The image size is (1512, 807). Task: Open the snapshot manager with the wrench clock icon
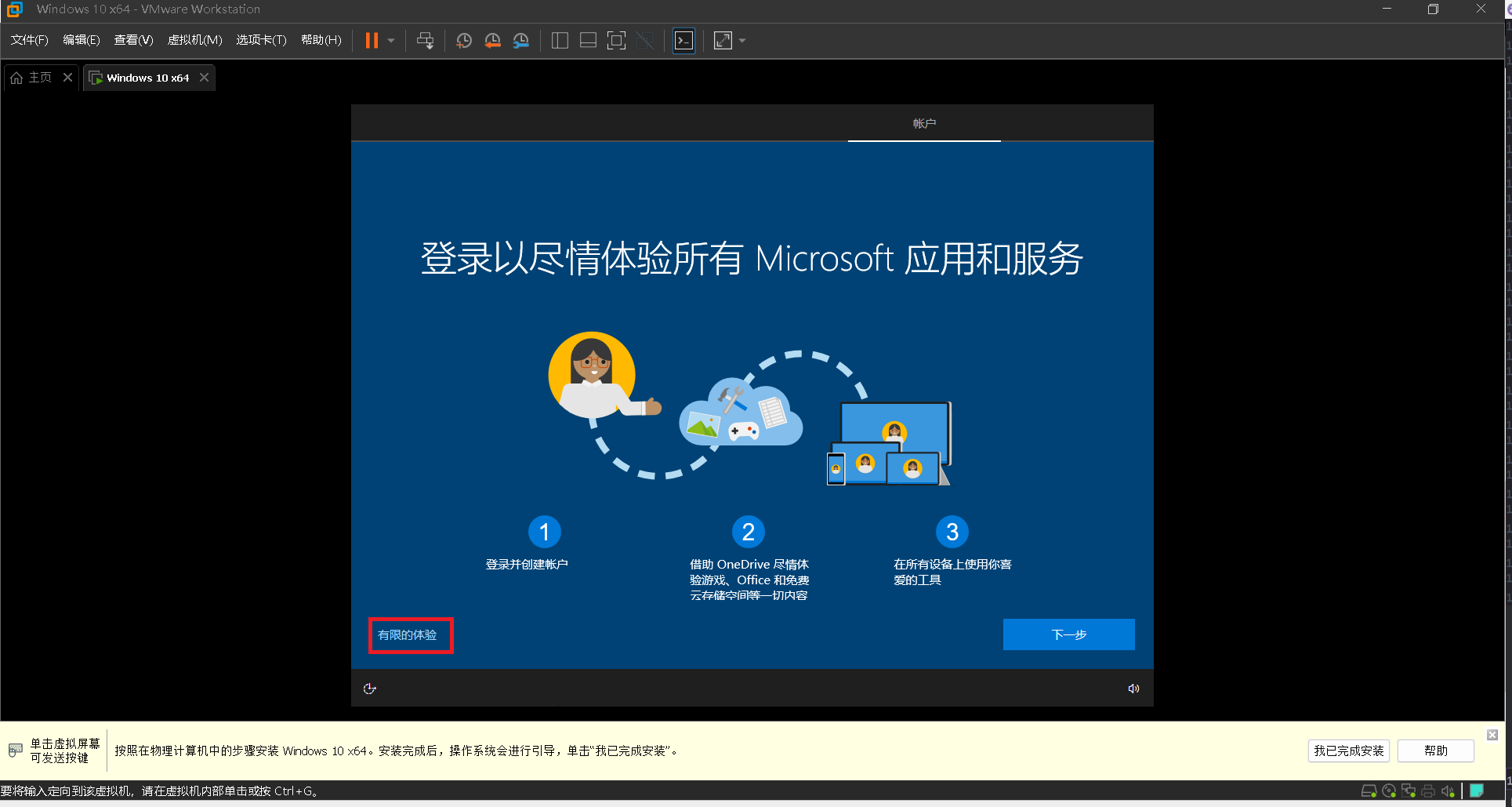[521, 41]
